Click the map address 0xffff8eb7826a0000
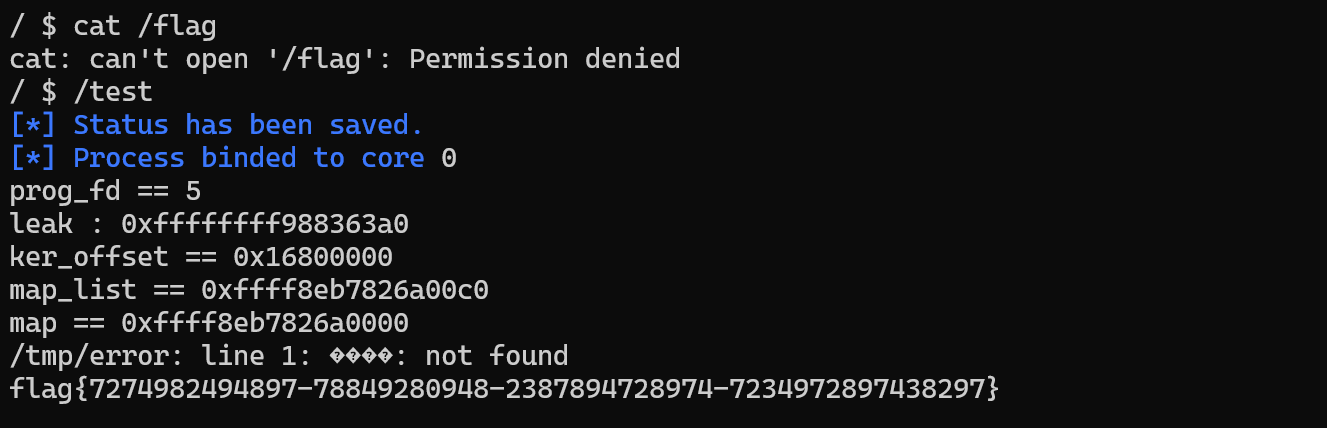Screen dimensions: 1327x428 tap(265, 324)
